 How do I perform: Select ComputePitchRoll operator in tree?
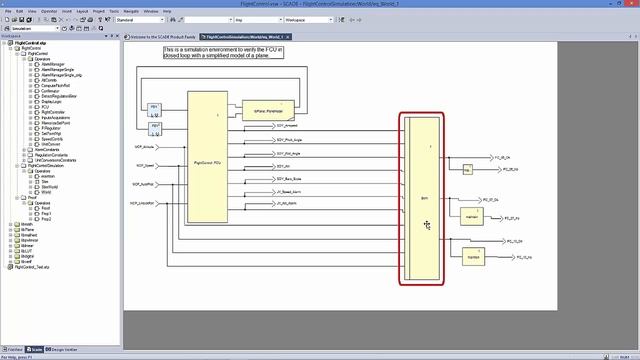click(x=56, y=86)
